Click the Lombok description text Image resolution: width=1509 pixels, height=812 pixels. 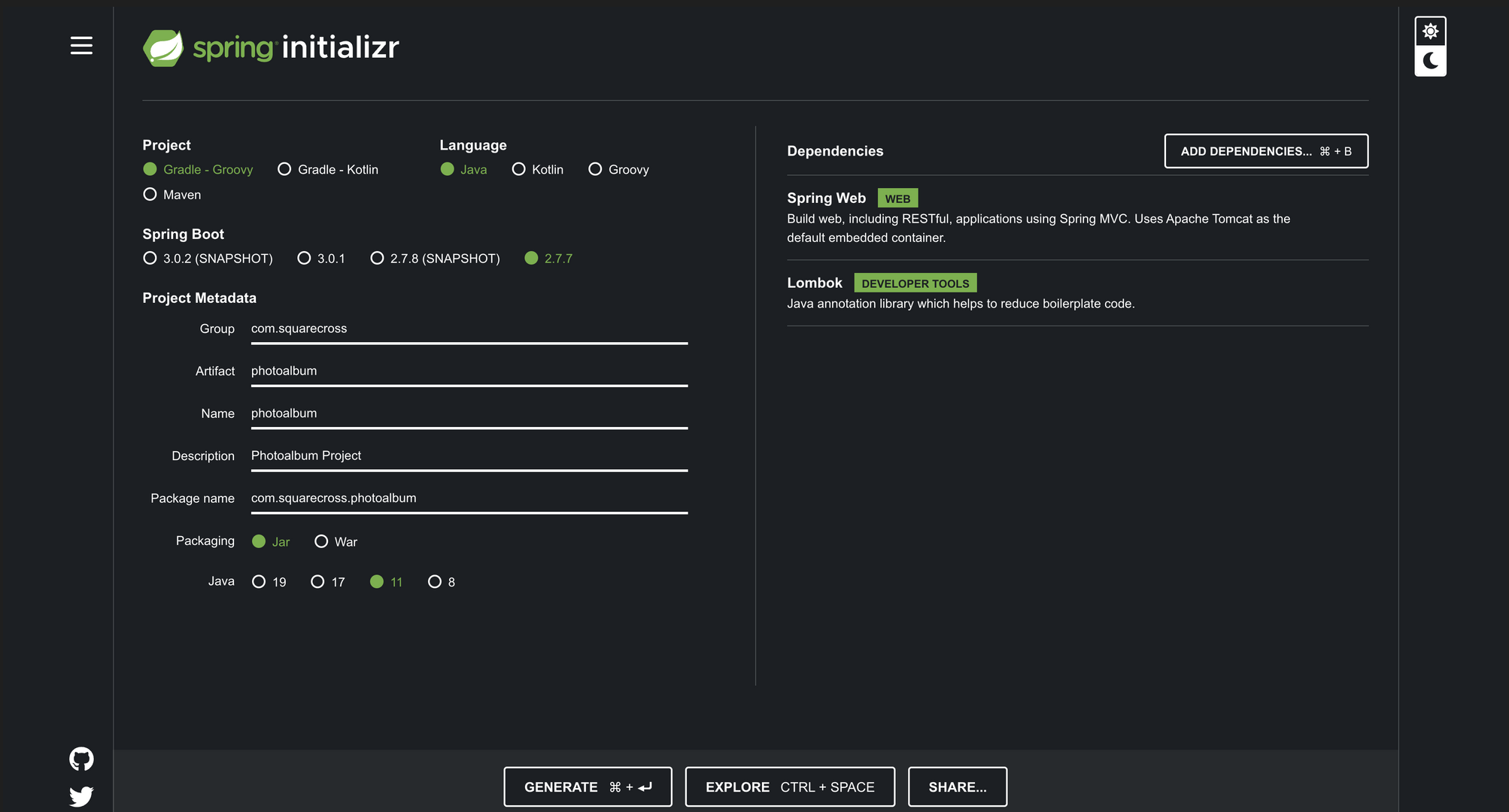(x=961, y=304)
